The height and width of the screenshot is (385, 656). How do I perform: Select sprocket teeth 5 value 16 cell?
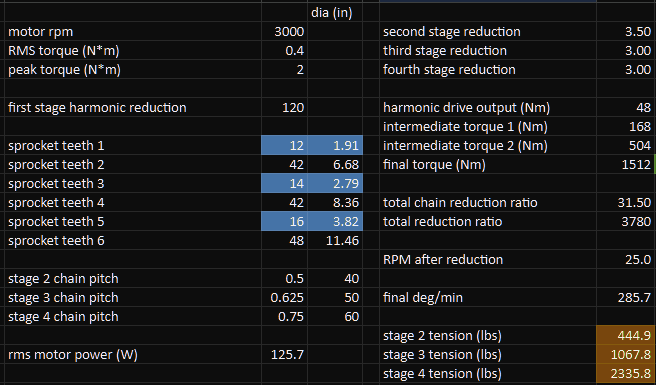click(284, 221)
